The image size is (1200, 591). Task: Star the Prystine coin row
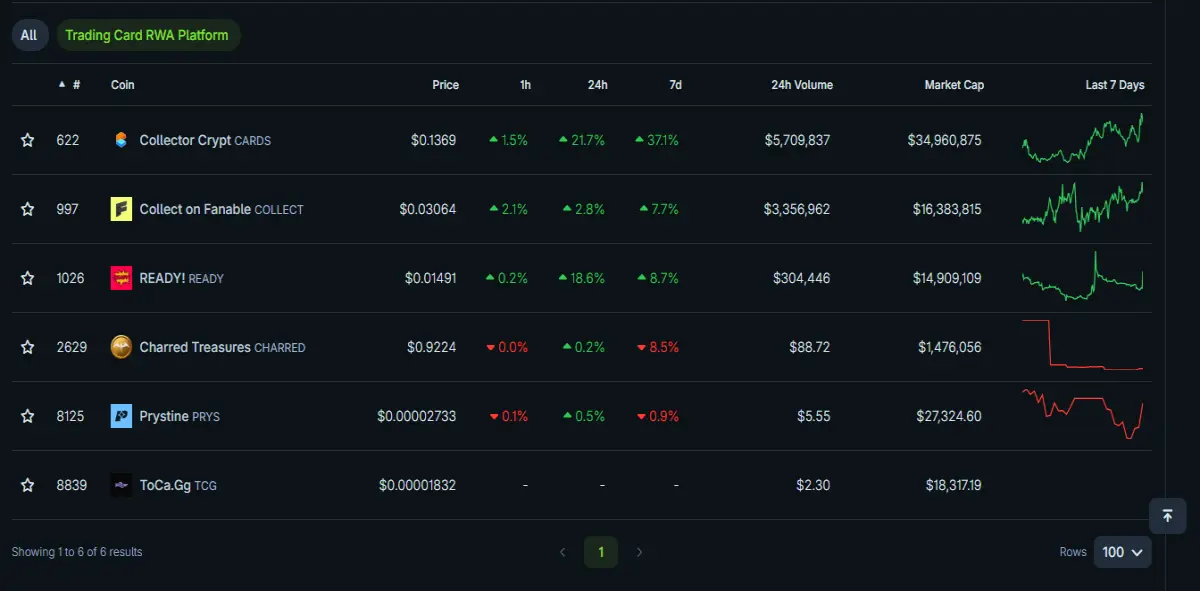tap(28, 417)
